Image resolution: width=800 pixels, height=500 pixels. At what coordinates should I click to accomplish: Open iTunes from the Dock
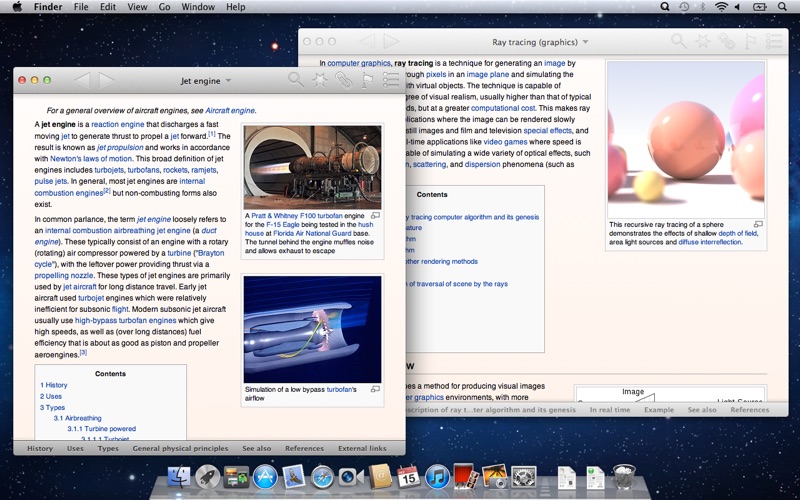437,477
